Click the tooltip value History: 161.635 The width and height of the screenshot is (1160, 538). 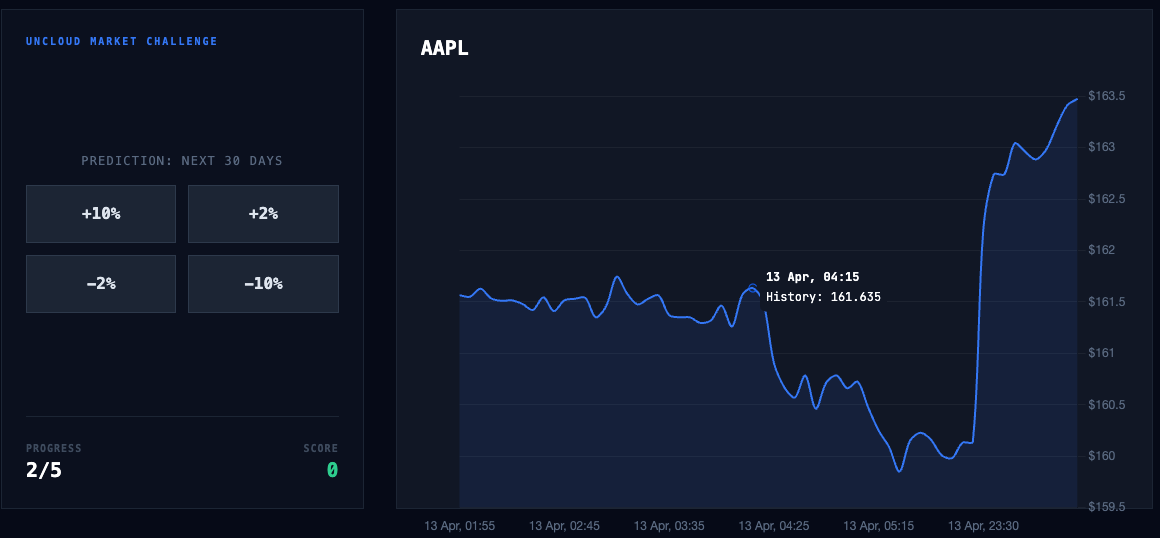[823, 297]
